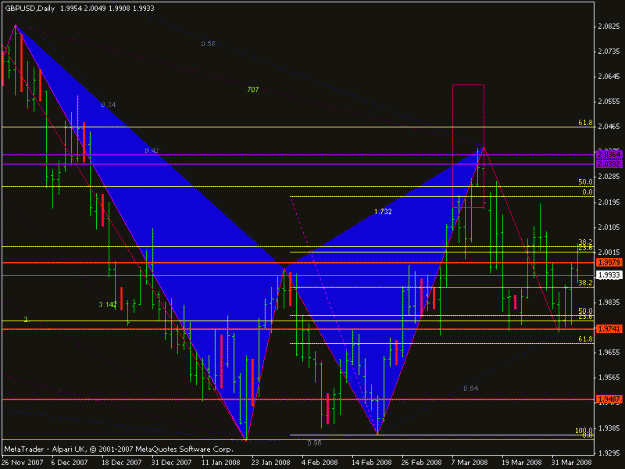Click the 4 Feb 2008 date label

(x=320, y=462)
